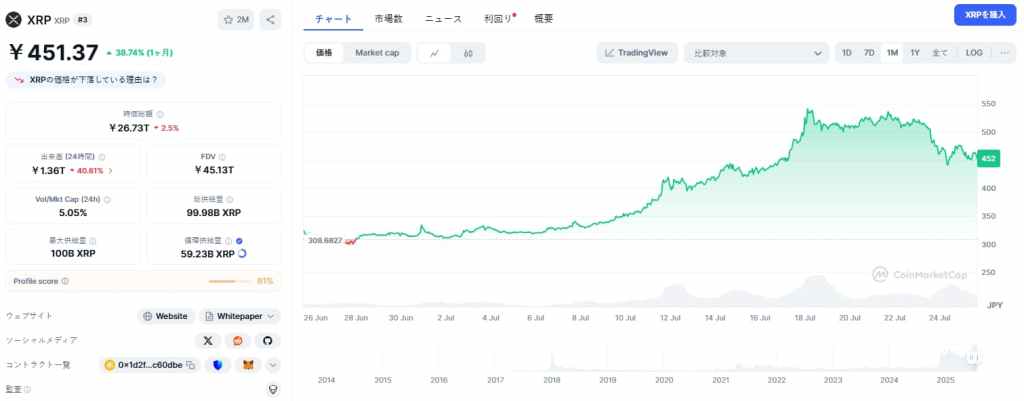
Task: Click XRPの価格が下落している理由は？ prompt
Action: [86, 80]
